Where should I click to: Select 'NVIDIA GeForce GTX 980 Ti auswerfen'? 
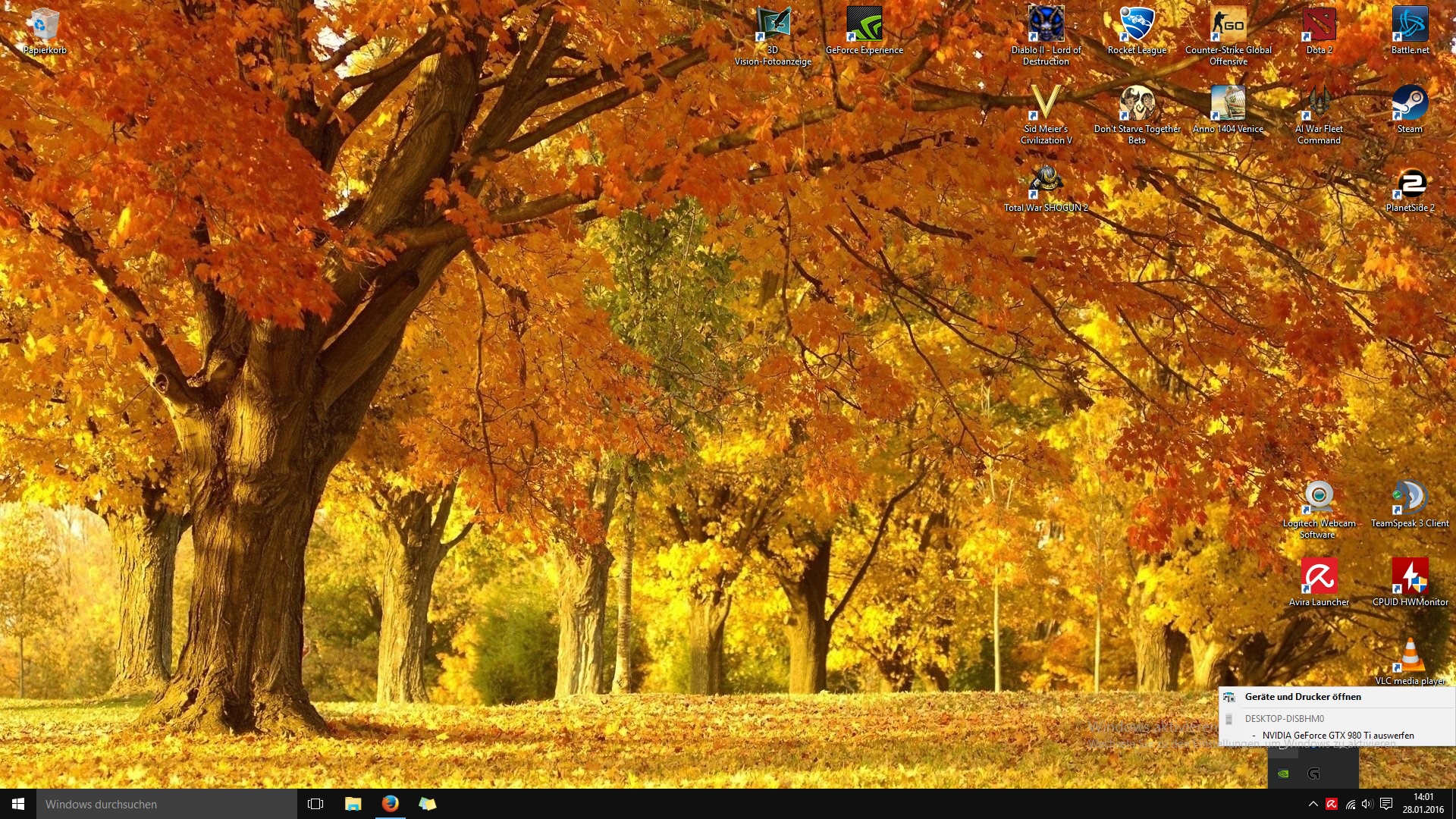point(1338,735)
